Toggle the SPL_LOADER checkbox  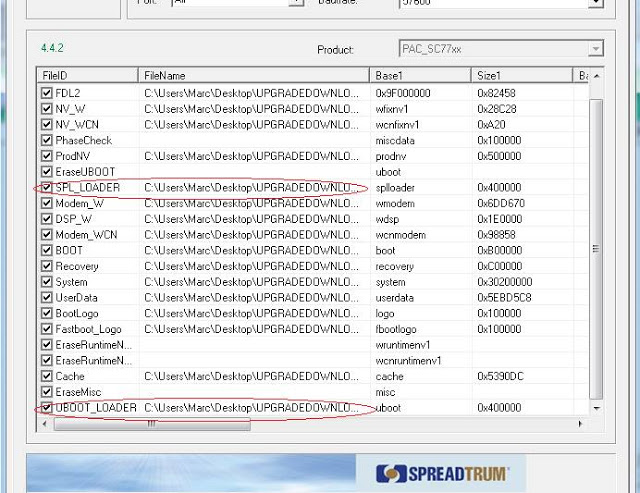pos(47,187)
